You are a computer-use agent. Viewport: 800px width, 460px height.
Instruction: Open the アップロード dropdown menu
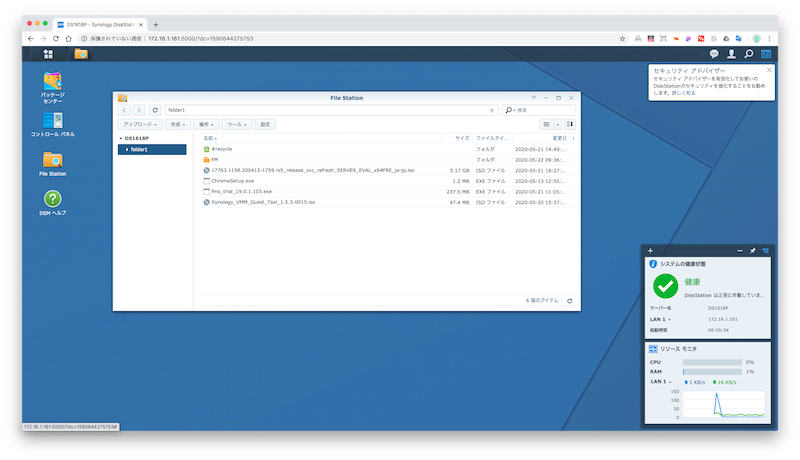point(140,124)
